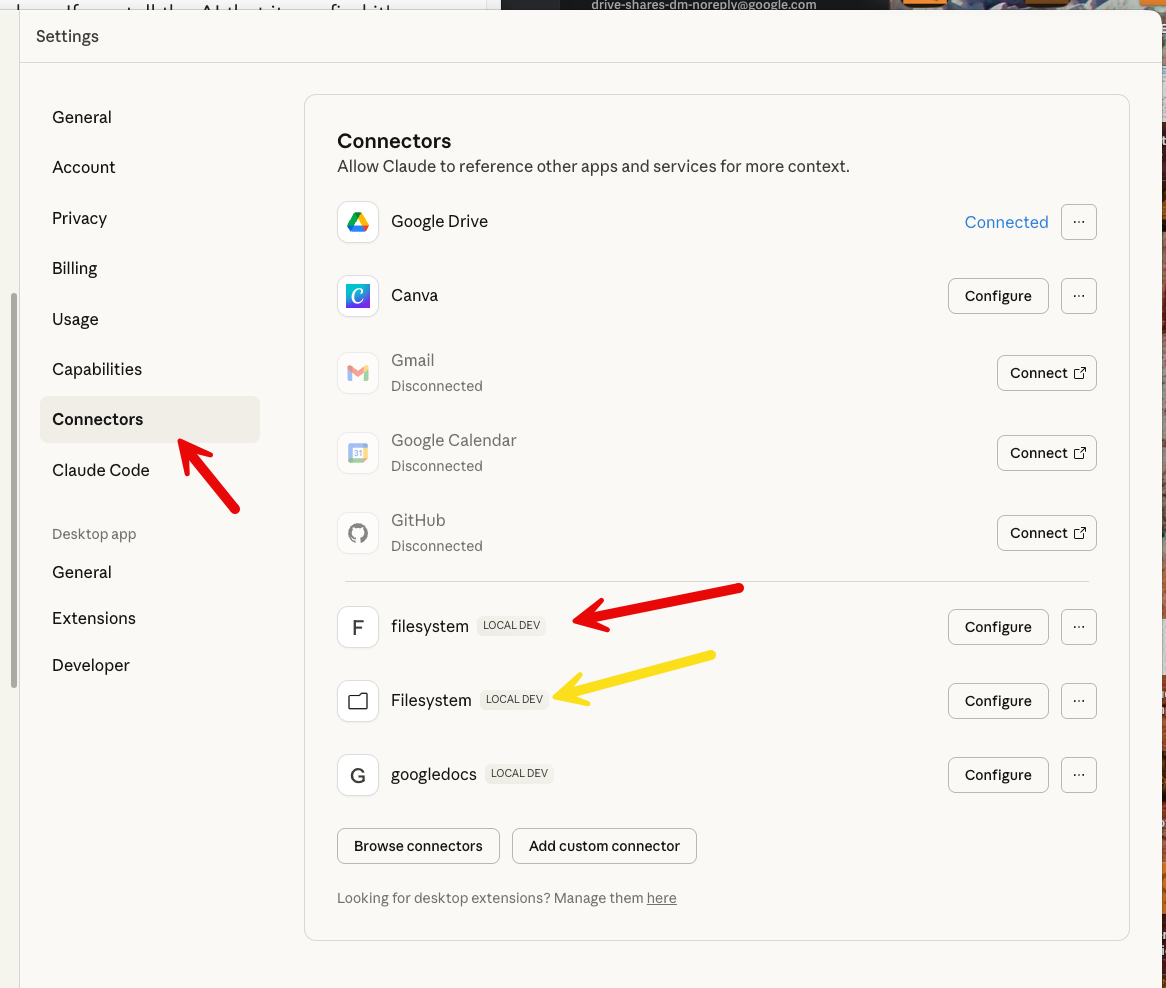Select Capabilities in the settings sidebar
Screen dimensions: 1166x988
point(97,369)
